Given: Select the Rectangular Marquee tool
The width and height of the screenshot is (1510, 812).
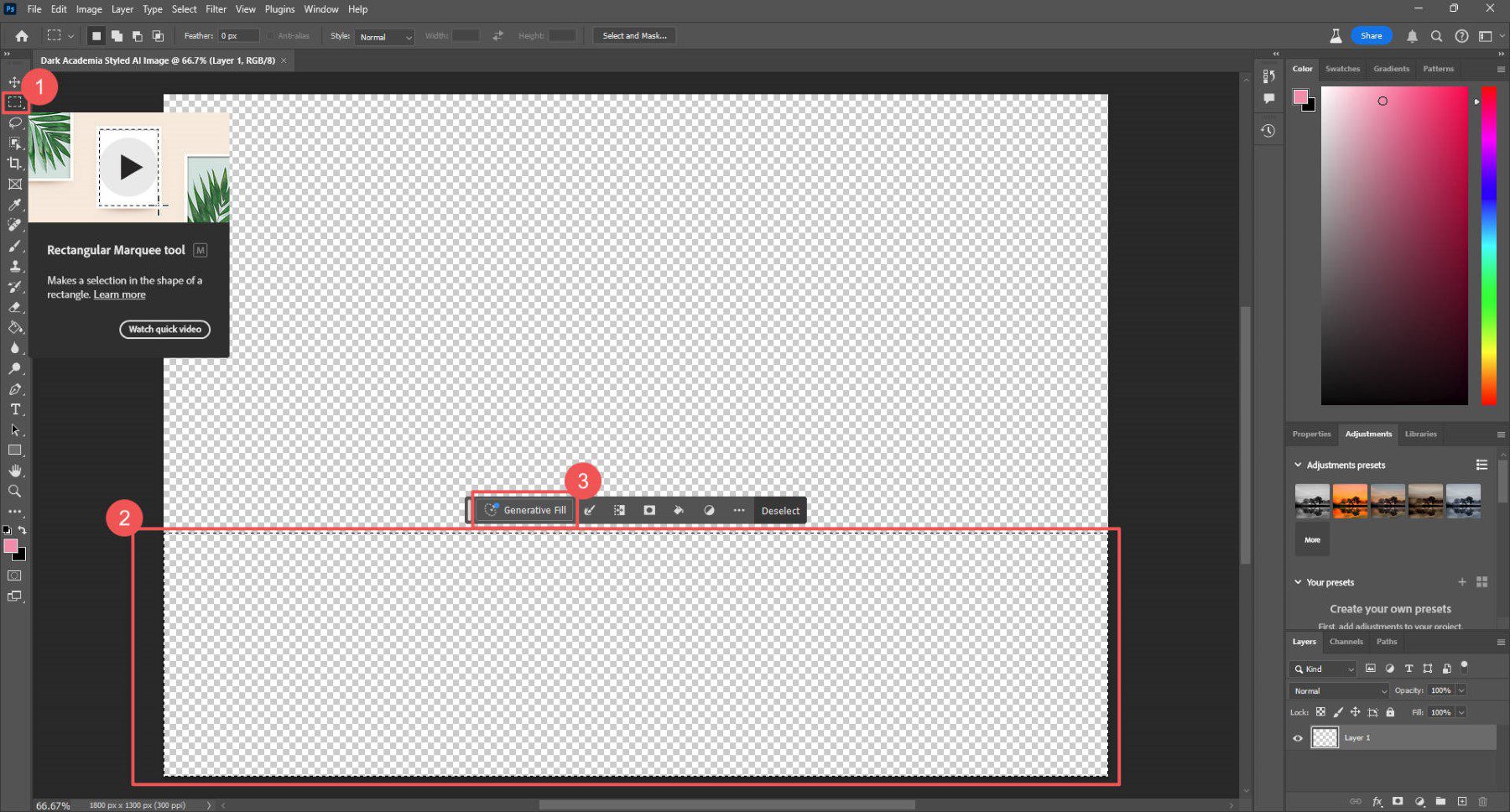Looking at the screenshot, I should click(15, 102).
